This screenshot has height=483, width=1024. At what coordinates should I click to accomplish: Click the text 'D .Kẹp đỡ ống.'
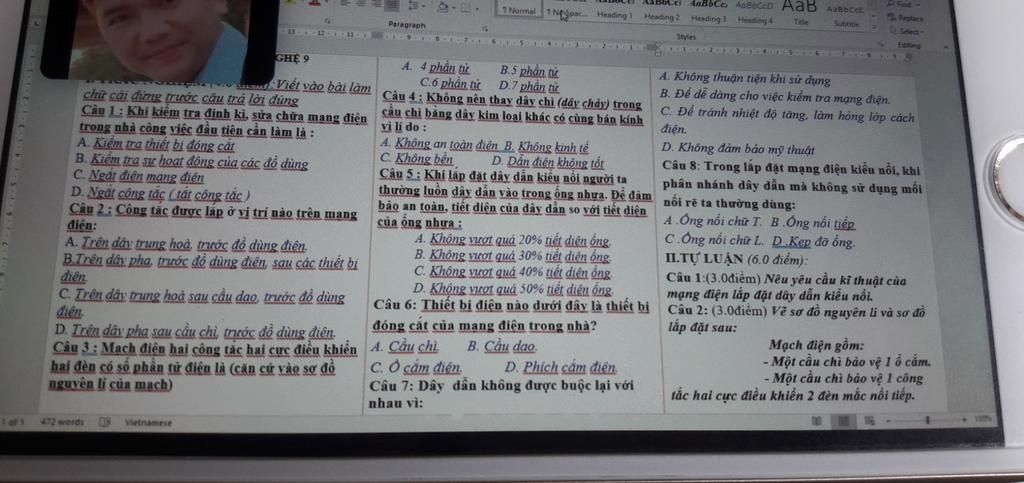click(x=813, y=243)
